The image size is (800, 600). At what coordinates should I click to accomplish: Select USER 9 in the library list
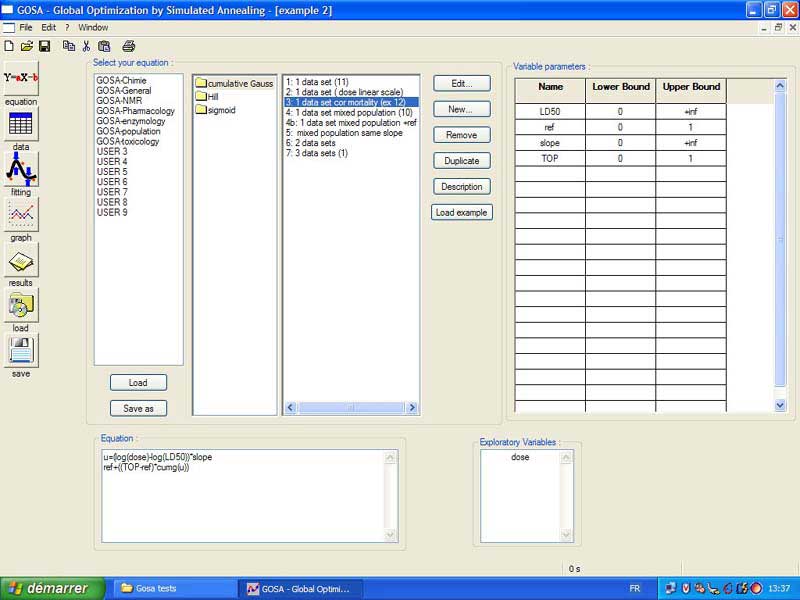112,212
